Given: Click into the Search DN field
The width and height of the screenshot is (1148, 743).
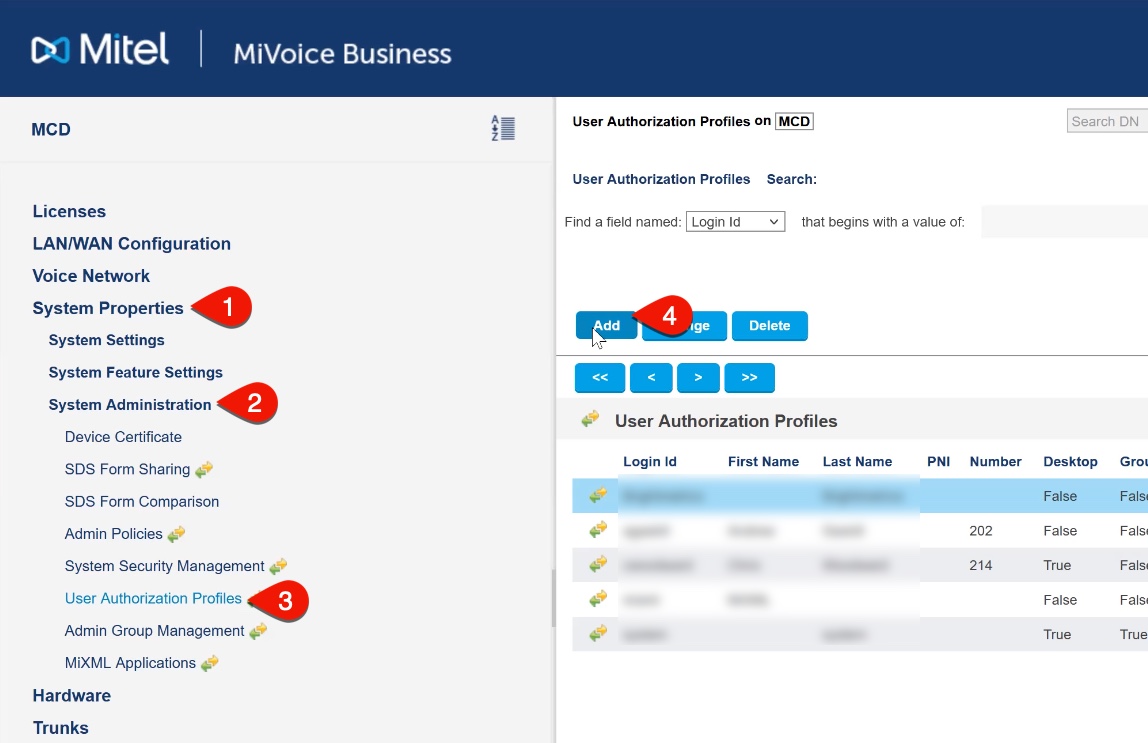Looking at the screenshot, I should (1104, 121).
